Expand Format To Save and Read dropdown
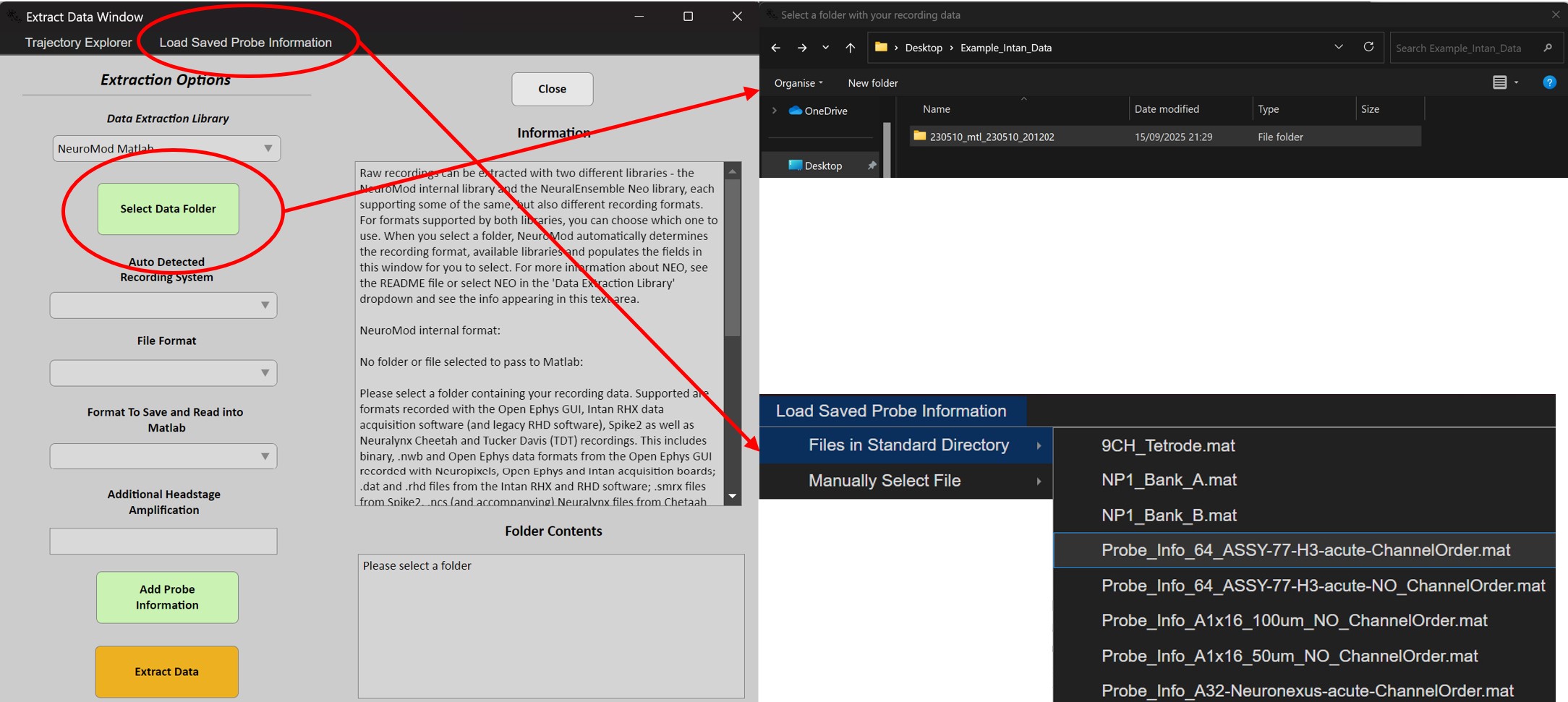The width and height of the screenshot is (1568, 702). click(x=163, y=456)
